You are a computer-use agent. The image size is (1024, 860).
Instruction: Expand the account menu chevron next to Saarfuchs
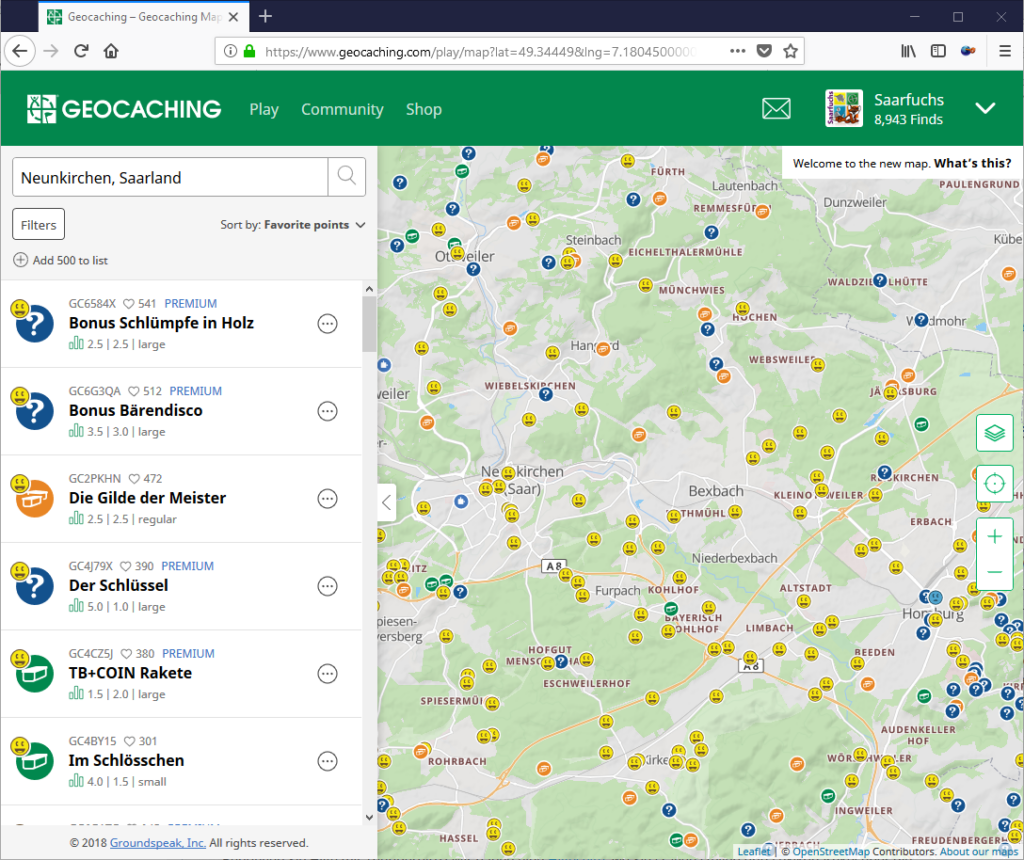[986, 107]
